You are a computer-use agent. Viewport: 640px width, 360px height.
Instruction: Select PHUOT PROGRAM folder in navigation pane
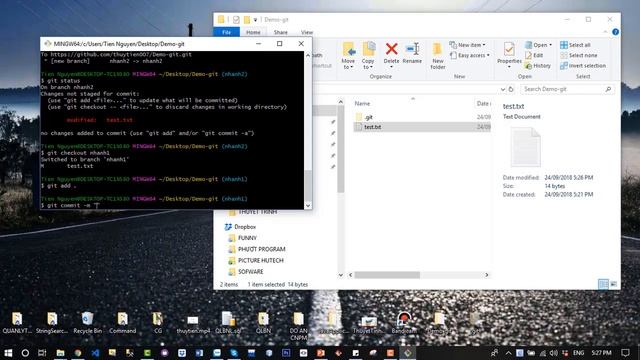[x=261, y=249]
